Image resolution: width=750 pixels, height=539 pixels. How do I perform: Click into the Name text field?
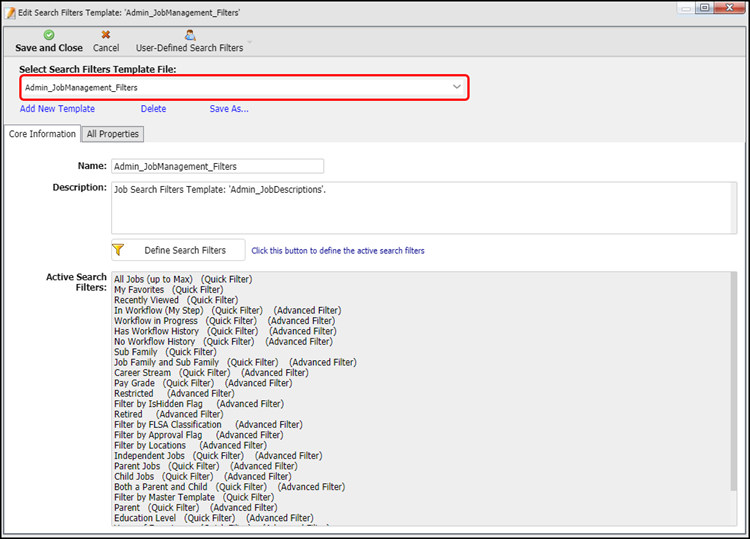(x=217, y=166)
